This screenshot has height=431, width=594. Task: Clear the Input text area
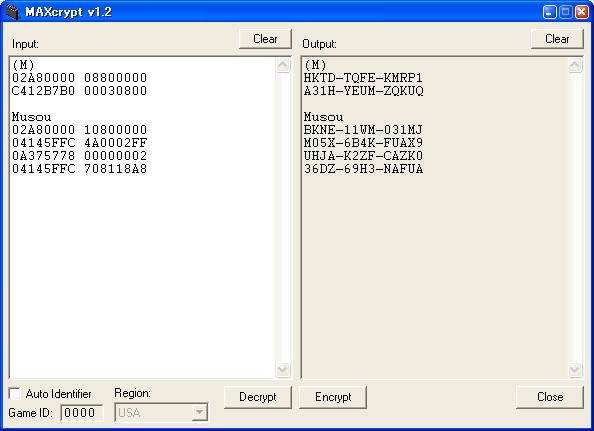265,39
